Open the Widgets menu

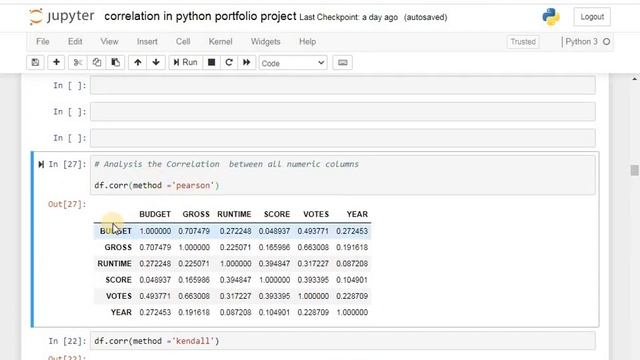tap(265, 42)
